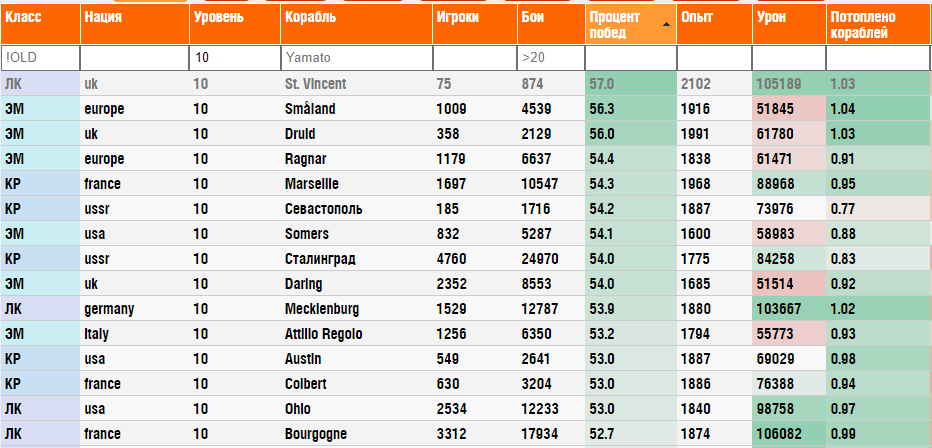Sort by Игроки column header
Viewport: 932px width, 448px height.
click(x=474, y=24)
